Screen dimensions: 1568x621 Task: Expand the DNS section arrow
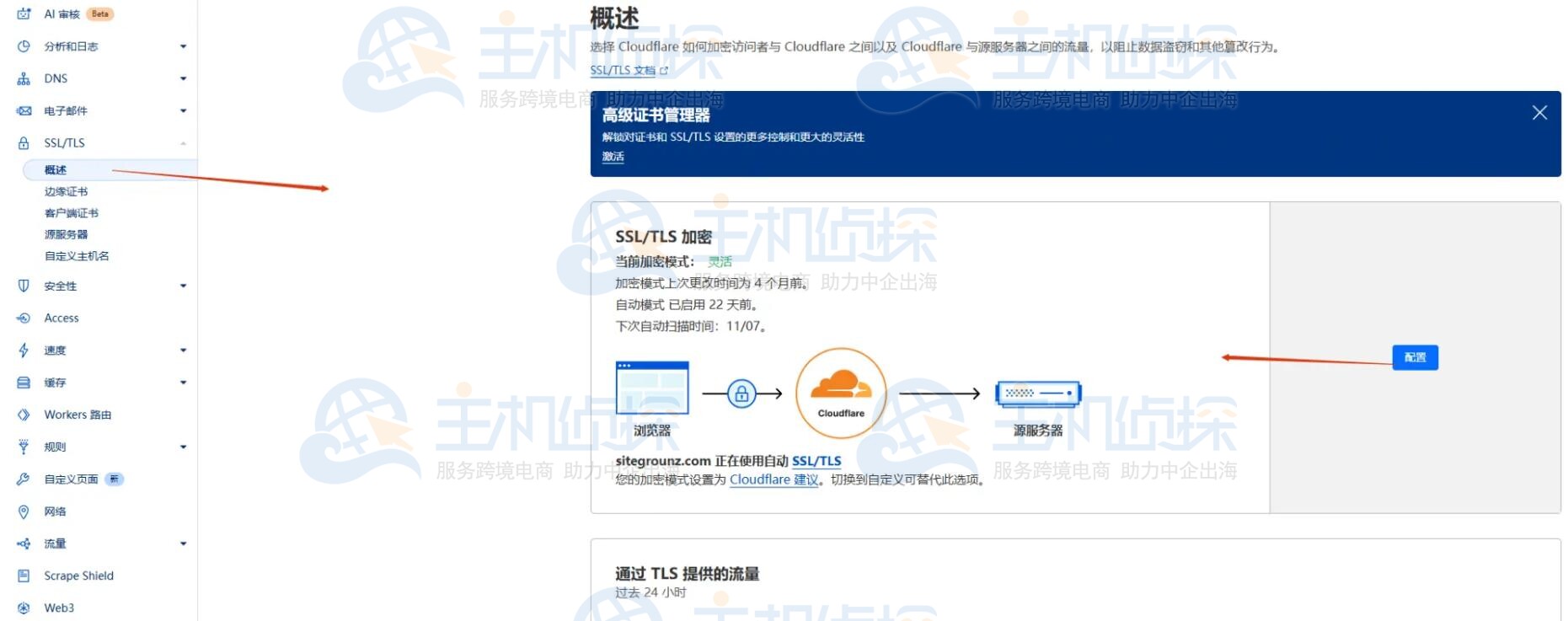(183, 79)
